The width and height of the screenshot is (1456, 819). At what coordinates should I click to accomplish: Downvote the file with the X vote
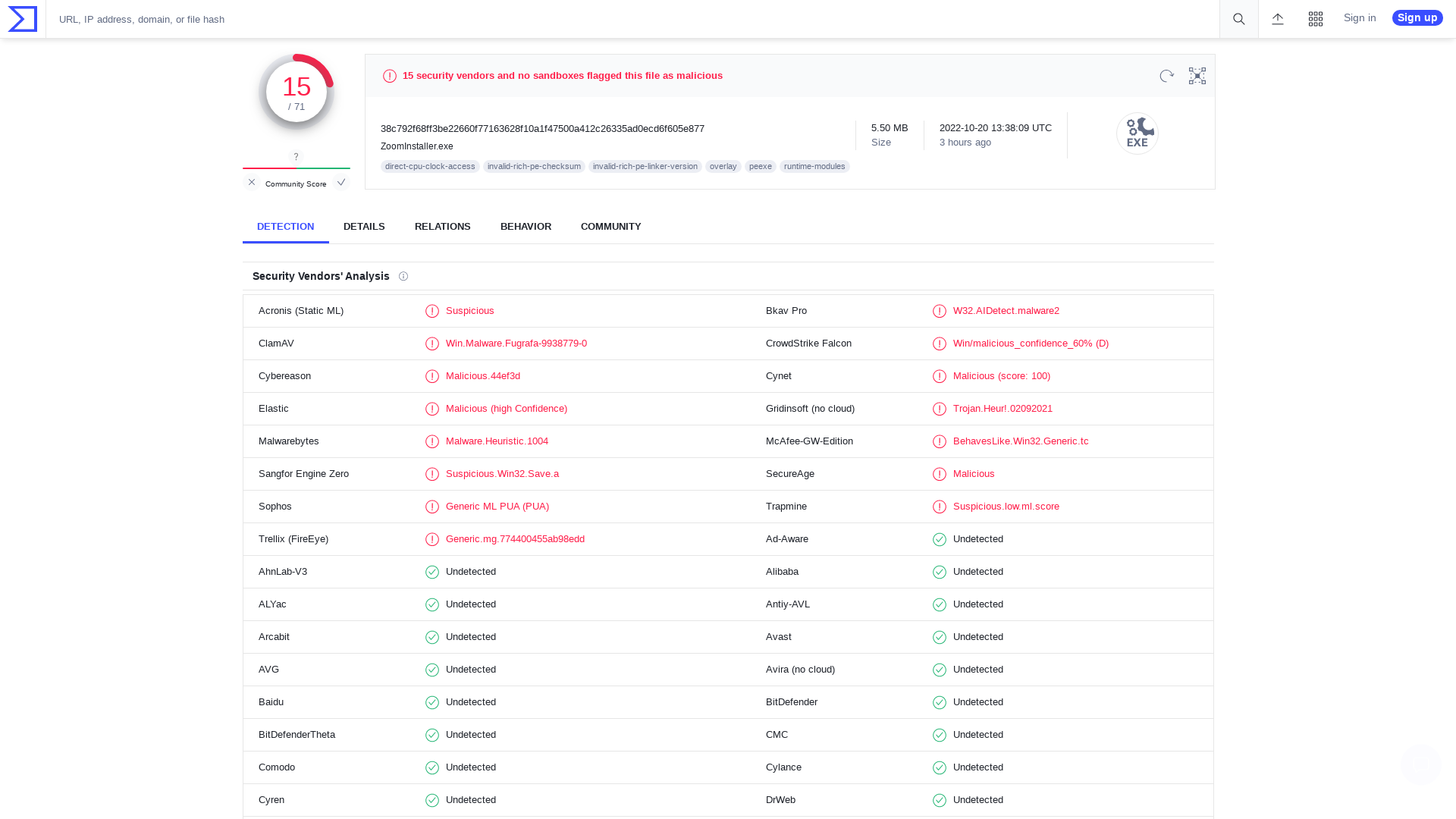(251, 182)
